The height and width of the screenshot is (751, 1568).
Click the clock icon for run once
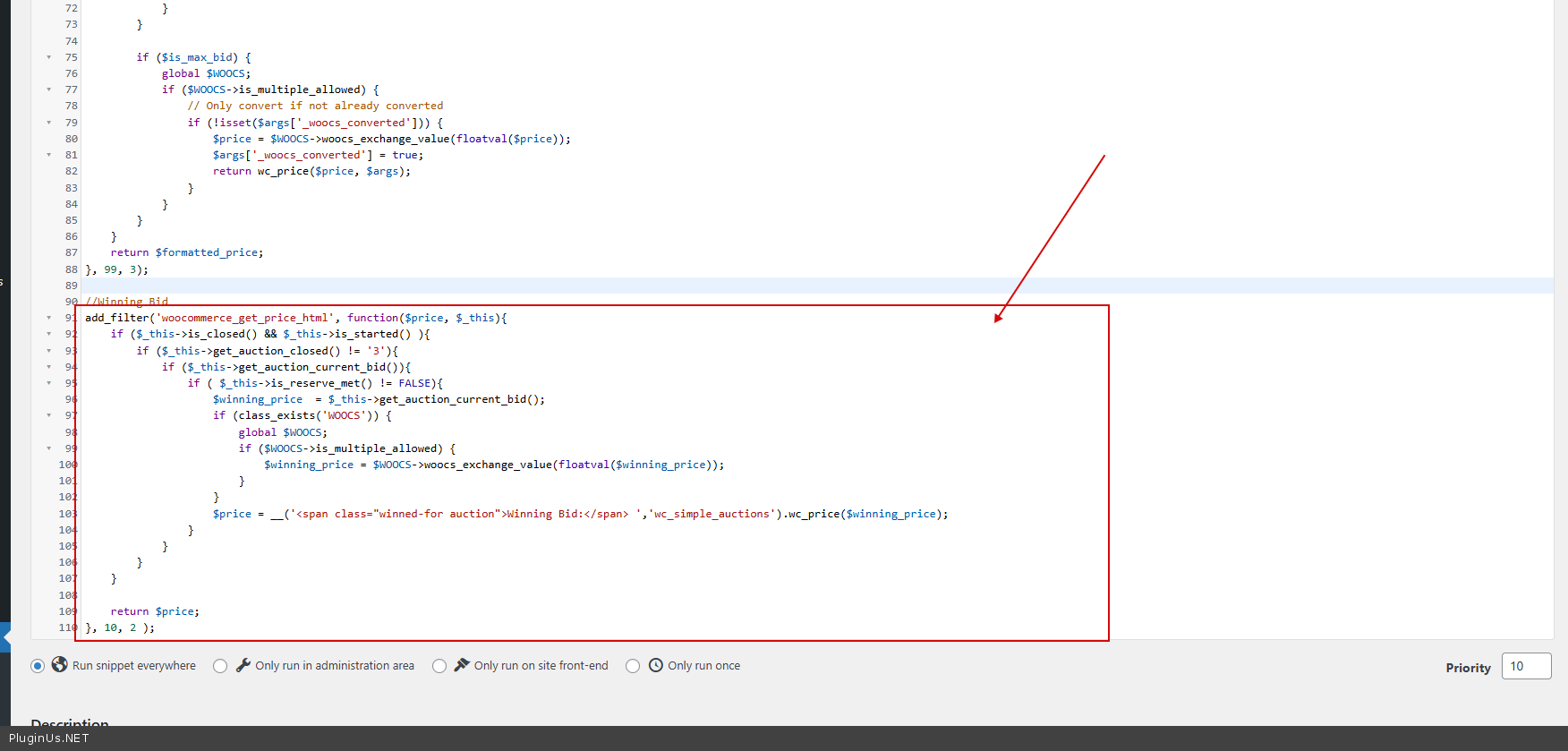[656, 665]
